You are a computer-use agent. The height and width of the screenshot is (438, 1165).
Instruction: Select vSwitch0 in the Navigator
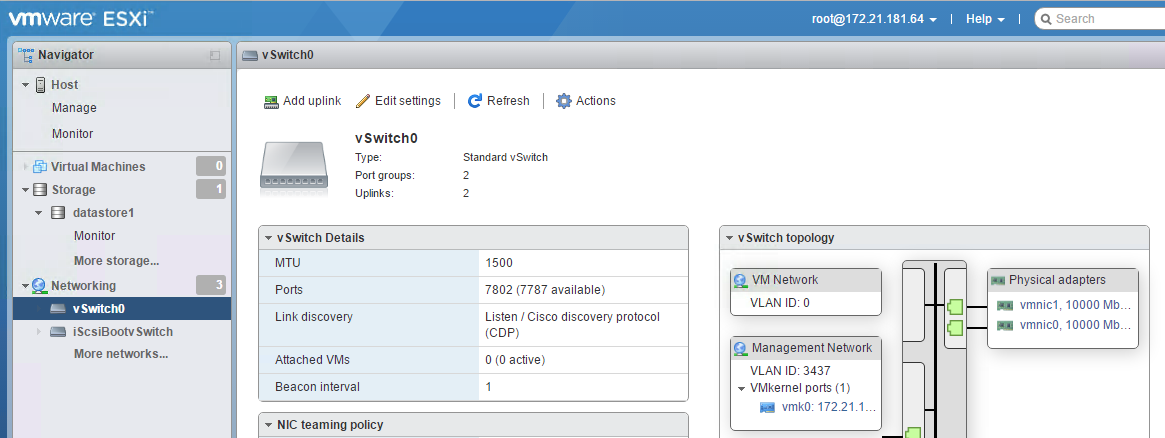(x=122, y=309)
